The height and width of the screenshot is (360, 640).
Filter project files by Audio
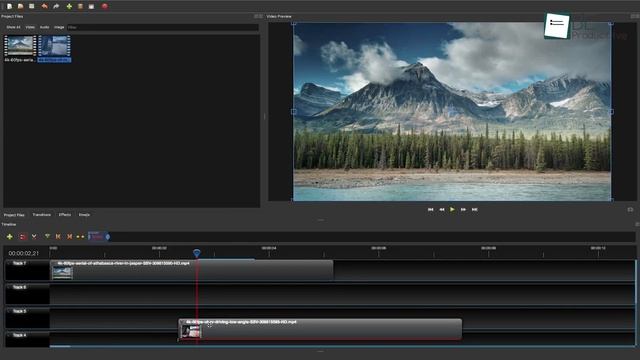click(x=44, y=27)
